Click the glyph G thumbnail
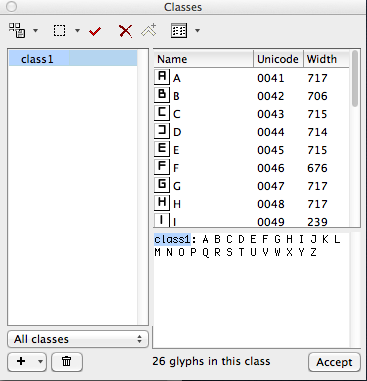 click(x=162, y=184)
